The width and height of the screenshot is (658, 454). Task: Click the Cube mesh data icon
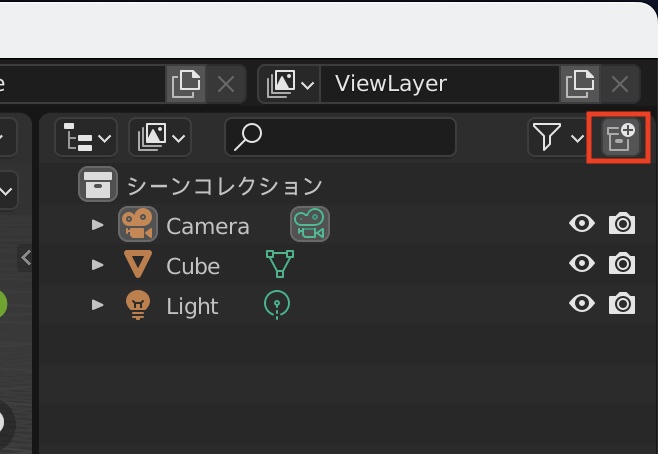[x=280, y=264]
